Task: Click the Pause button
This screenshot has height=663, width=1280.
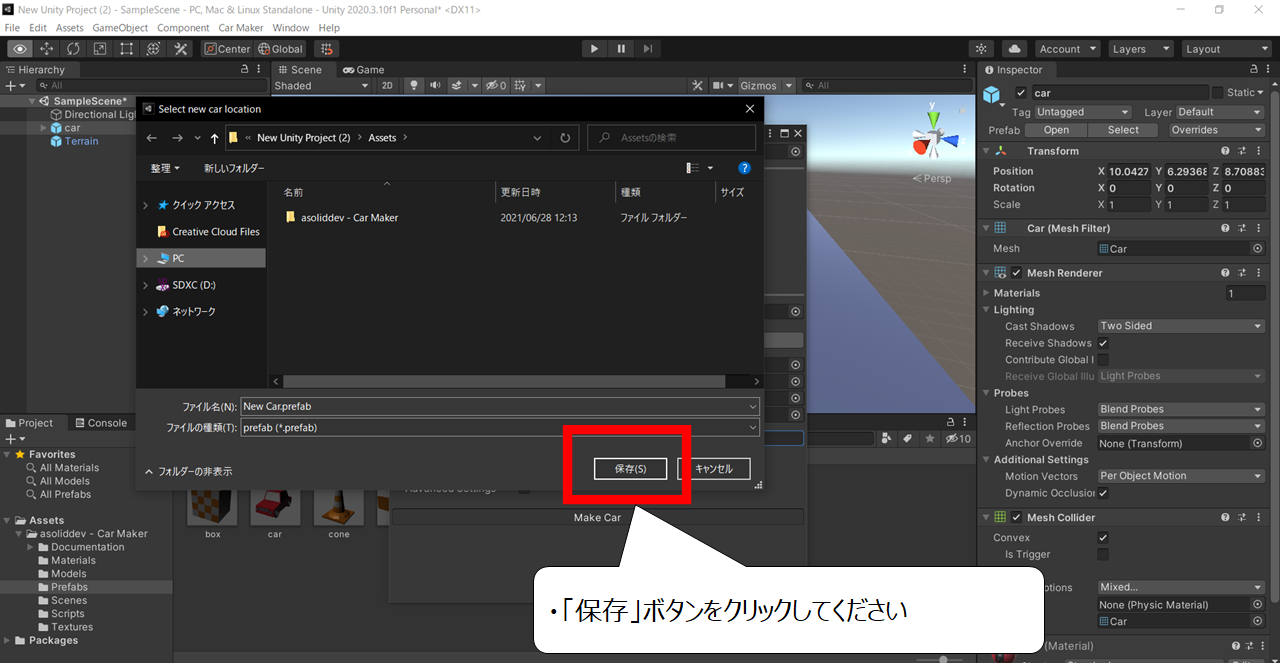Action: 621,48
